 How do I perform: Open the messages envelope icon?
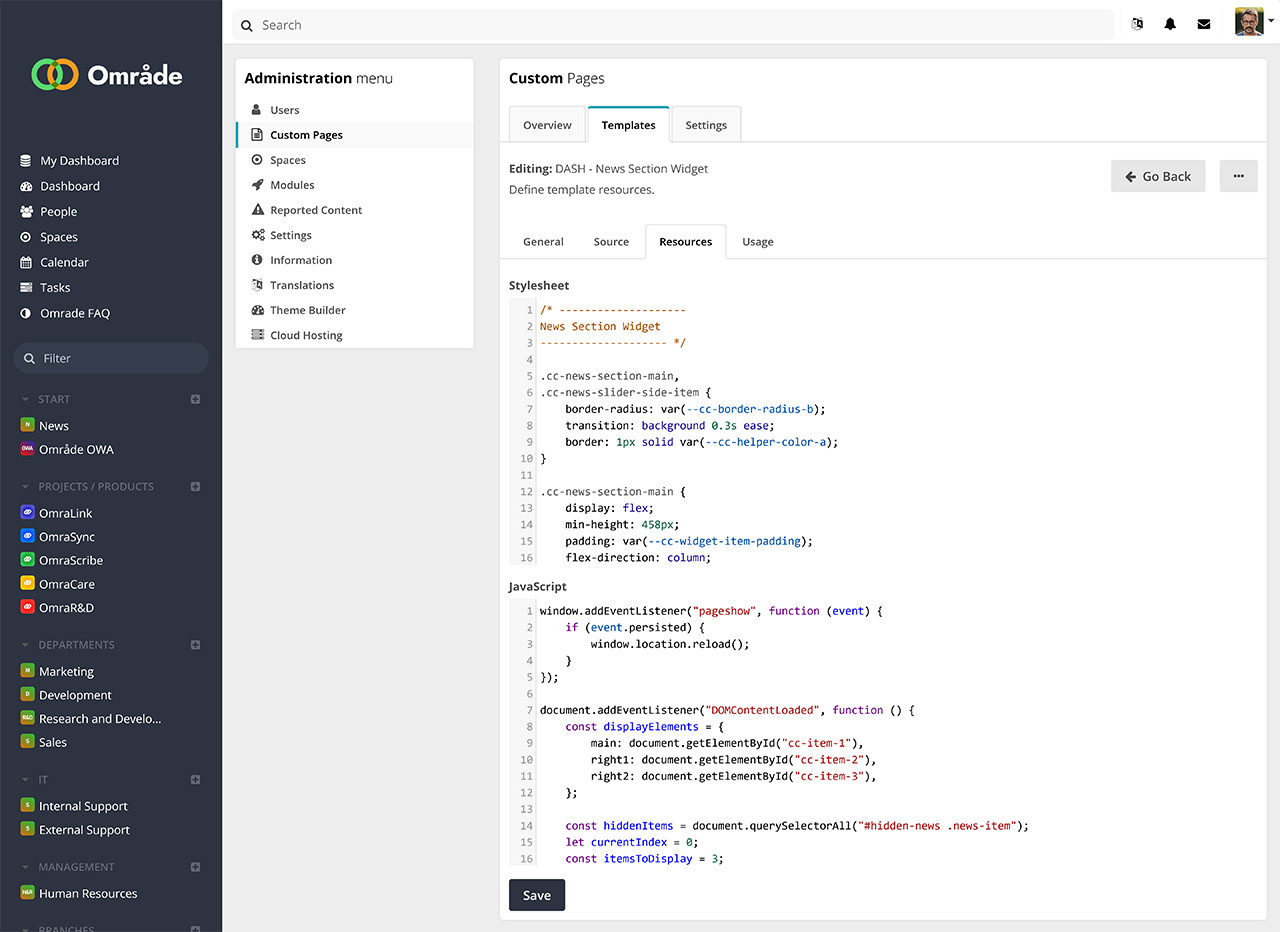click(x=1204, y=25)
